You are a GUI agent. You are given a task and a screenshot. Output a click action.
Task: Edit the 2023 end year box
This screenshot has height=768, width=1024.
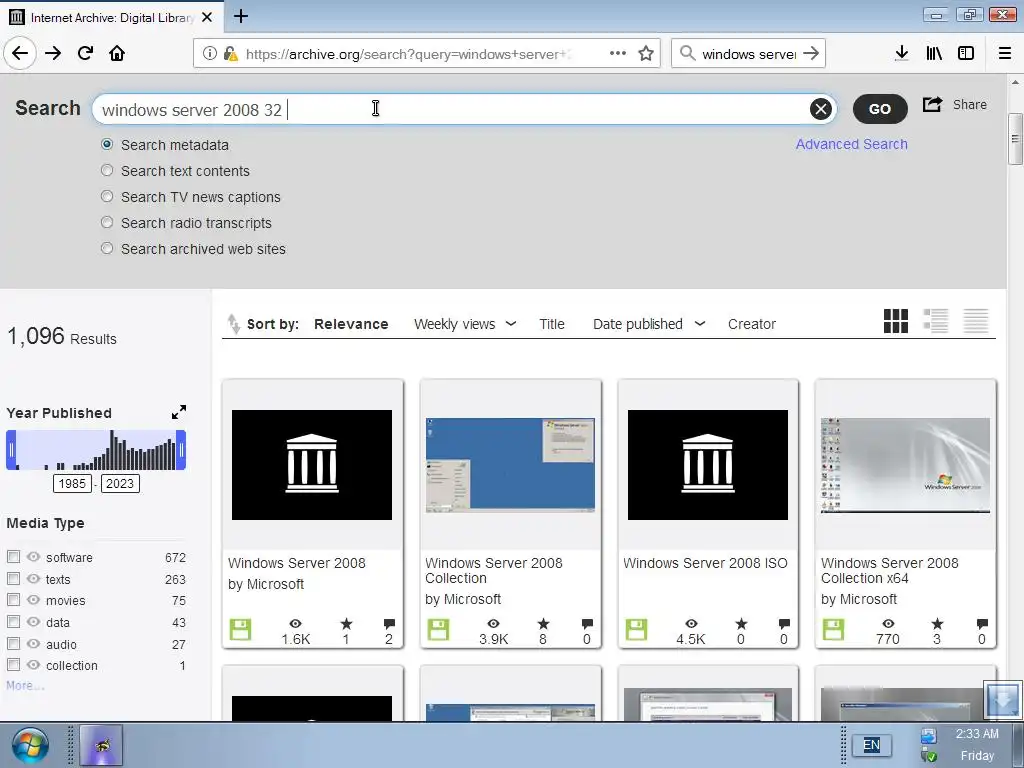click(120, 483)
